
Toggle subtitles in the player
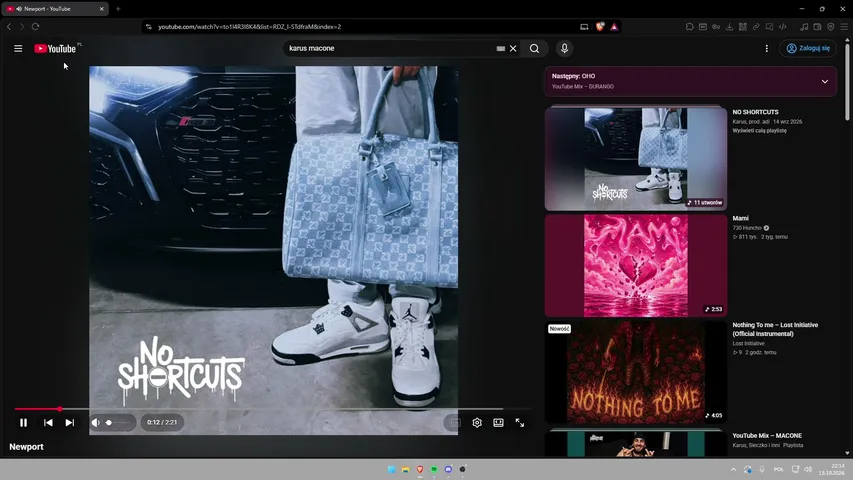455,423
